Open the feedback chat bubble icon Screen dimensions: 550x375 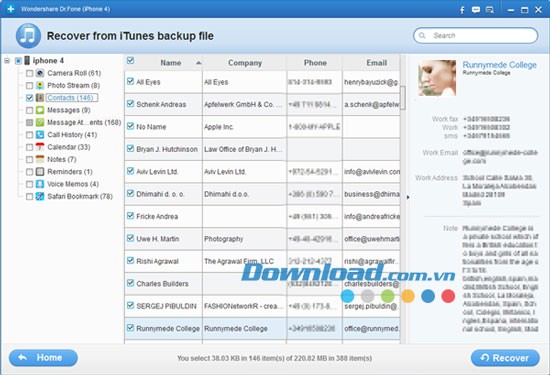476,10
